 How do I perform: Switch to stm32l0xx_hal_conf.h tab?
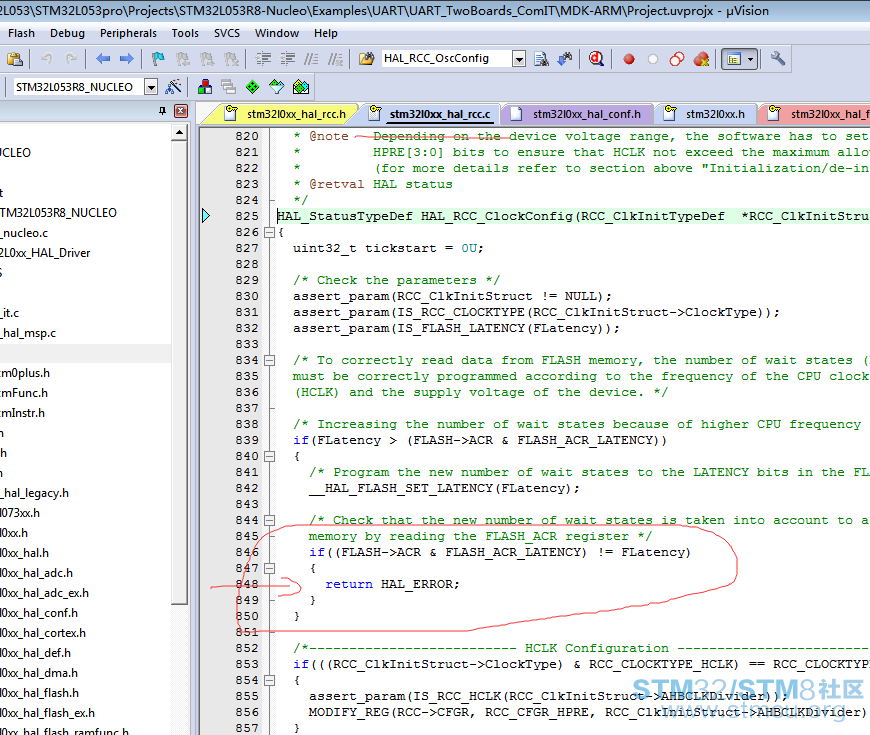[576, 114]
